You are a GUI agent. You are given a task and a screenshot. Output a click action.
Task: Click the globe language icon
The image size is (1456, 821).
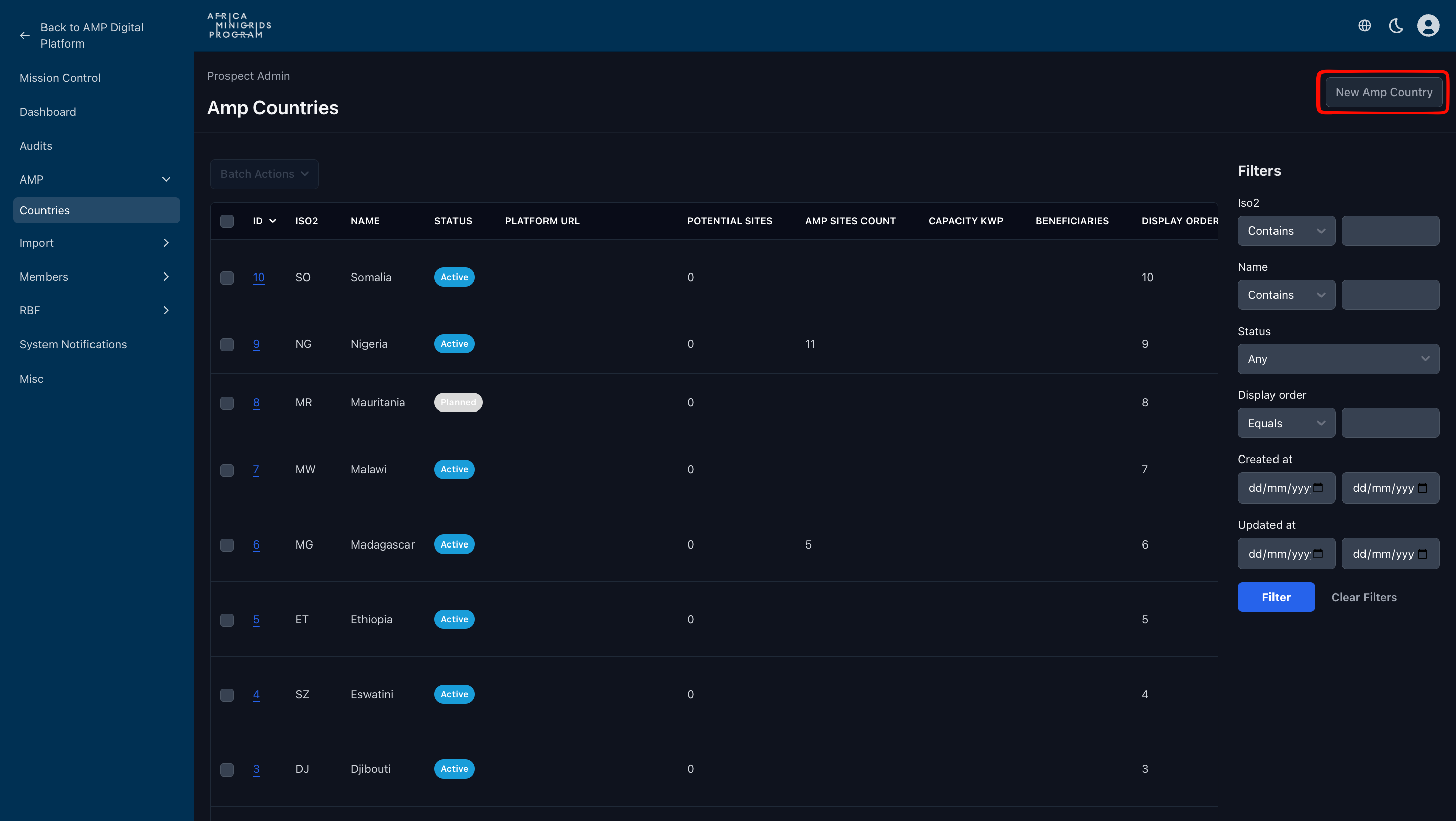coord(1364,25)
